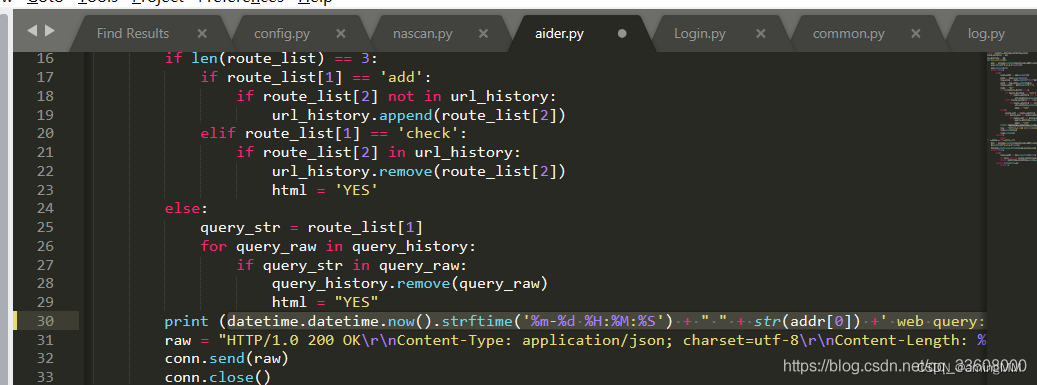Viewport: 1037px width, 385px height.
Task: Click line number 24 in the gutter
Action: [x=45, y=208]
